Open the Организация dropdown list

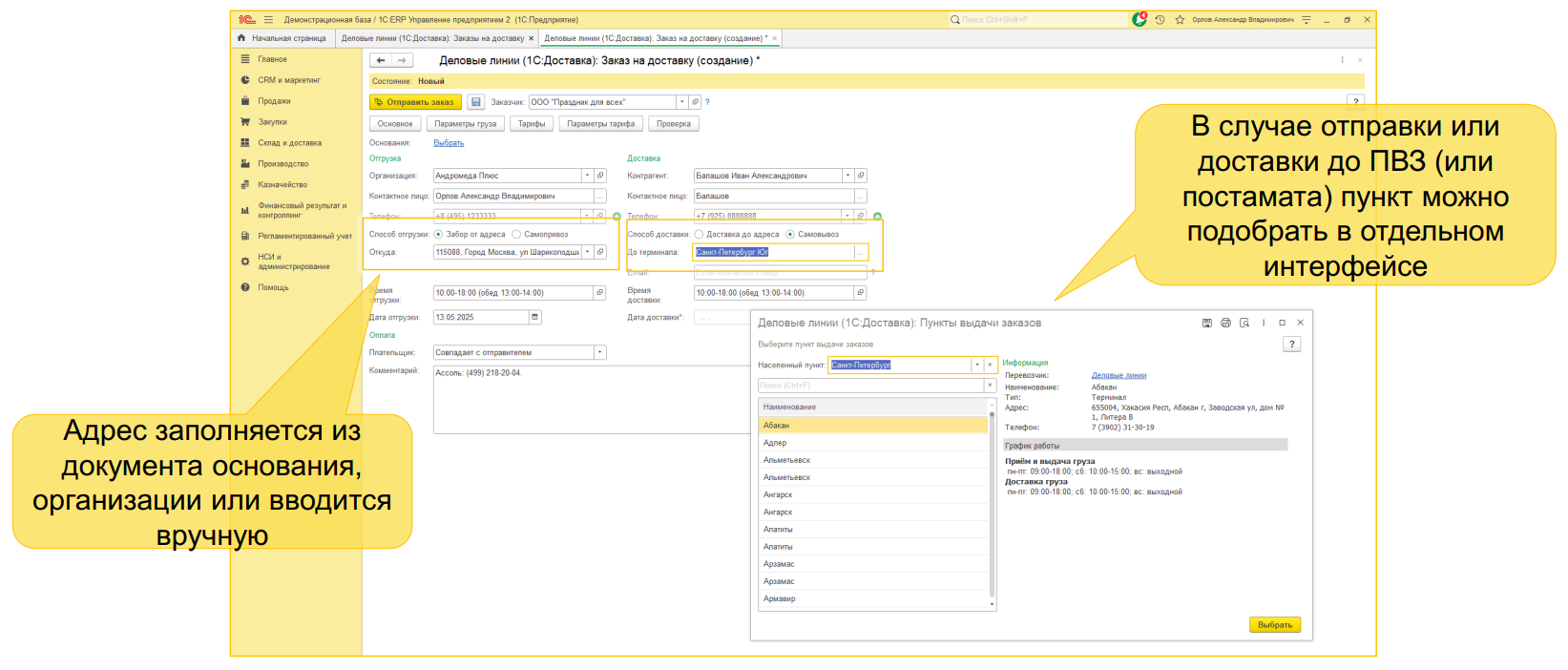[x=587, y=176]
